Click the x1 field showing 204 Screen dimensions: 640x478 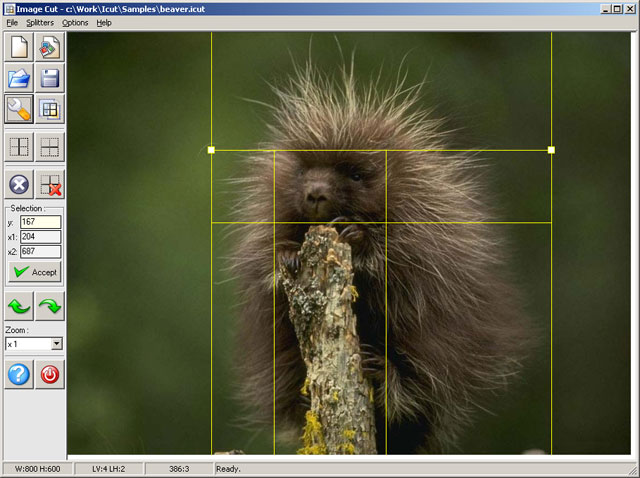pyautogui.click(x=40, y=237)
